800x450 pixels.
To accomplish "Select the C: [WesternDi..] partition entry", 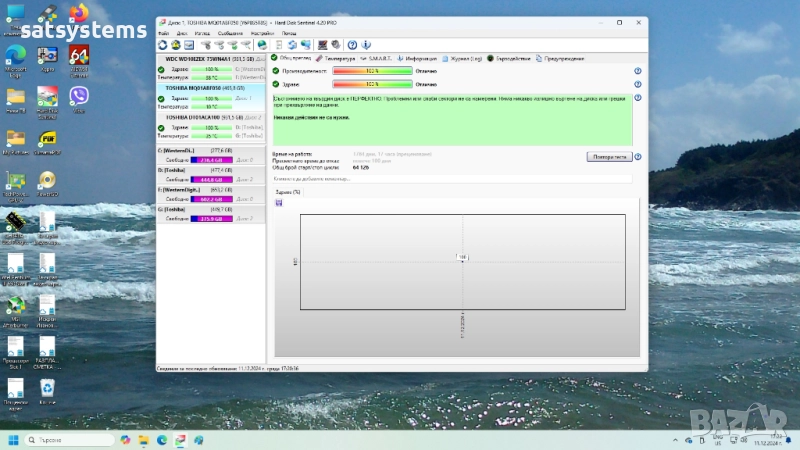I will tap(211, 150).
